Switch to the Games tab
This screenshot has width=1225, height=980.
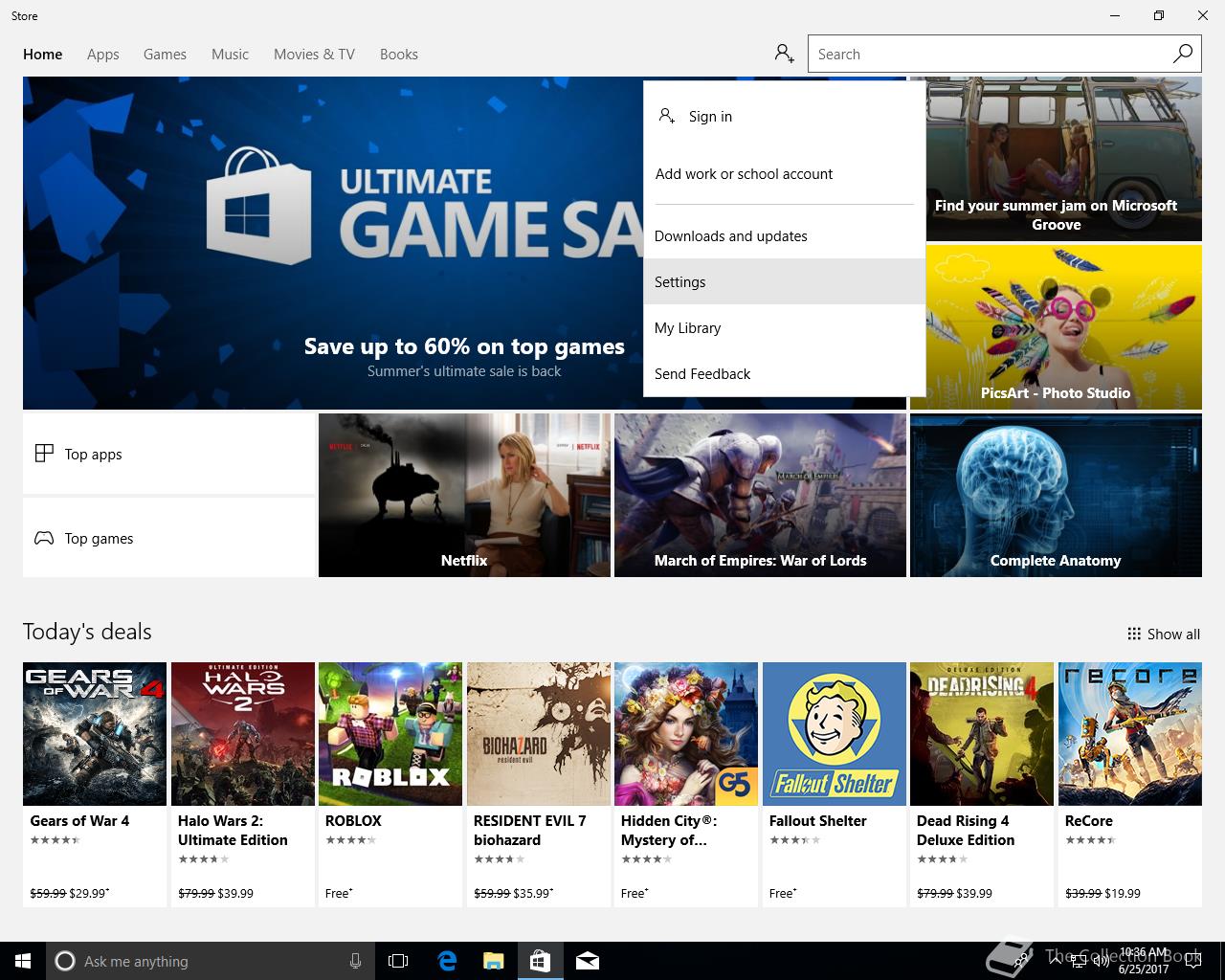pos(165,55)
